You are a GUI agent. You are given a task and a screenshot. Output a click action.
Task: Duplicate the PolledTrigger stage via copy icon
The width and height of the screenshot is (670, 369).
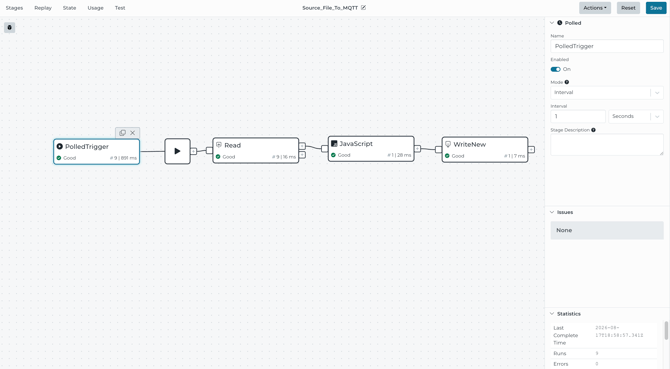122,133
